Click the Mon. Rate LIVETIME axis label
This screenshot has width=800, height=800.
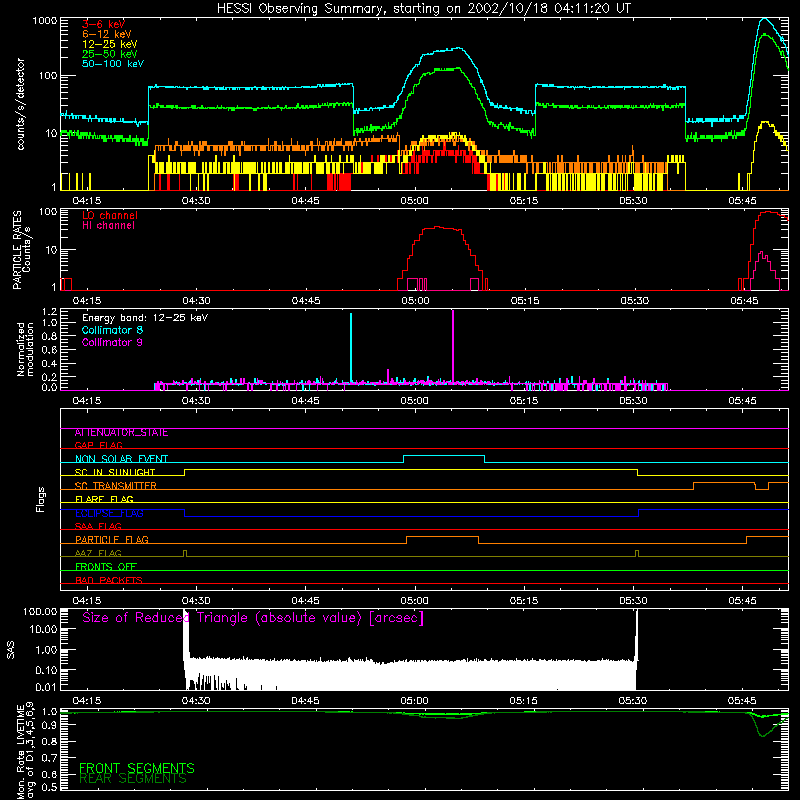pos(25,751)
